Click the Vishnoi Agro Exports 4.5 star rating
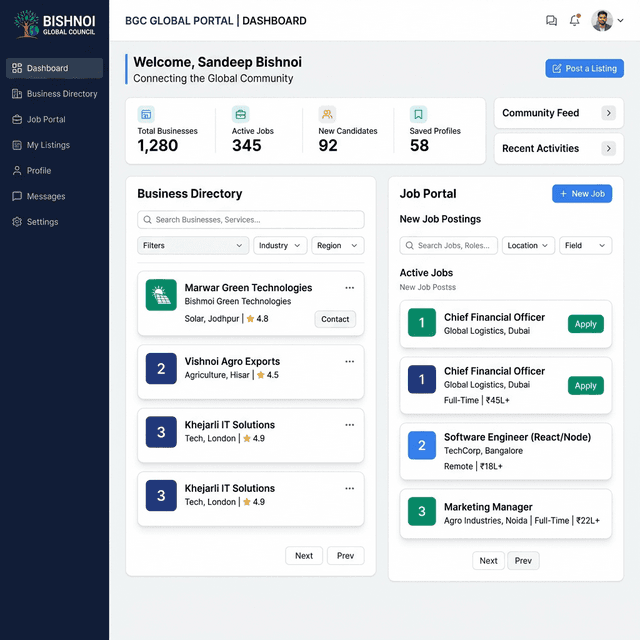The height and width of the screenshot is (640, 640). point(268,375)
